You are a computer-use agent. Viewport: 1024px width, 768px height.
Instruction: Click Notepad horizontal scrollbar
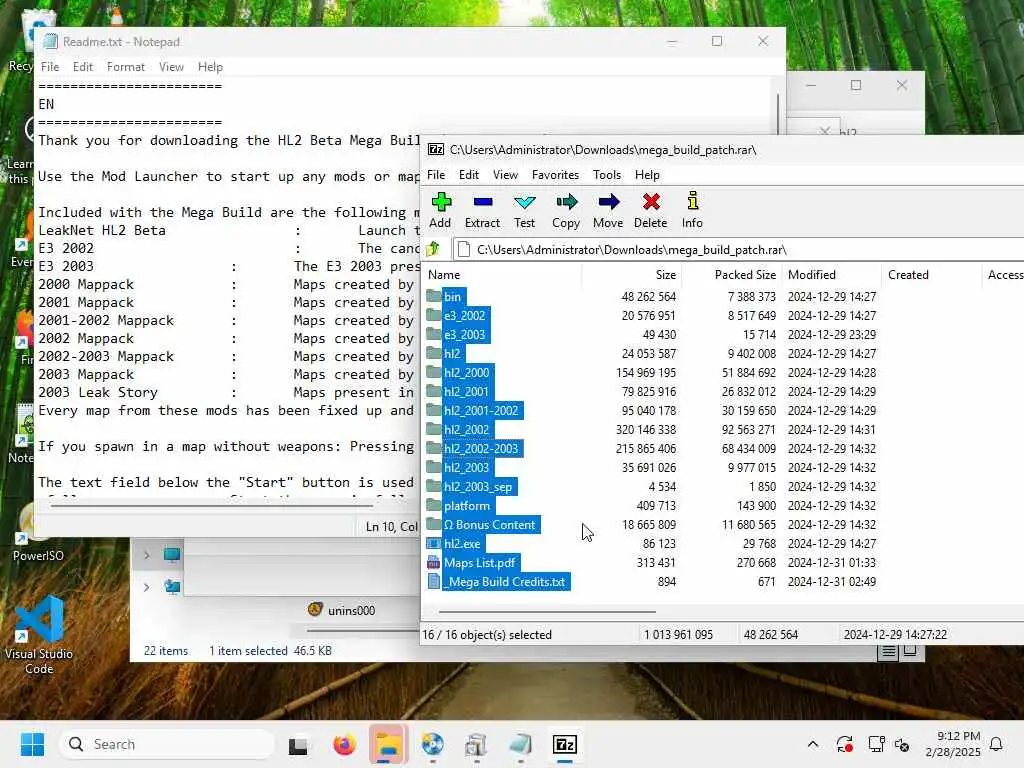point(212,505)
